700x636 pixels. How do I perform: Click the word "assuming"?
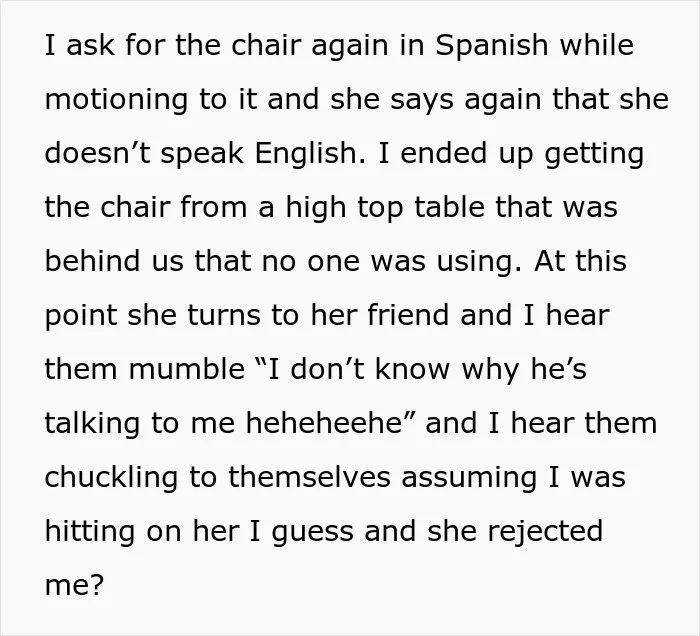469,478
